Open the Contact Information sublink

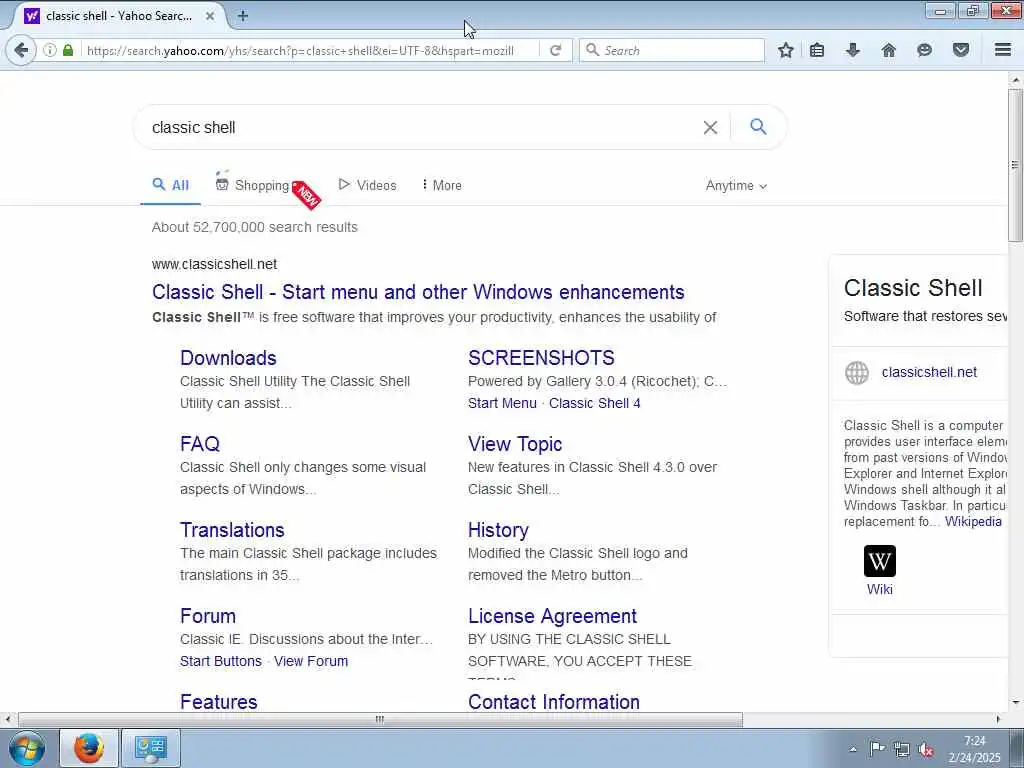[554, 702]
